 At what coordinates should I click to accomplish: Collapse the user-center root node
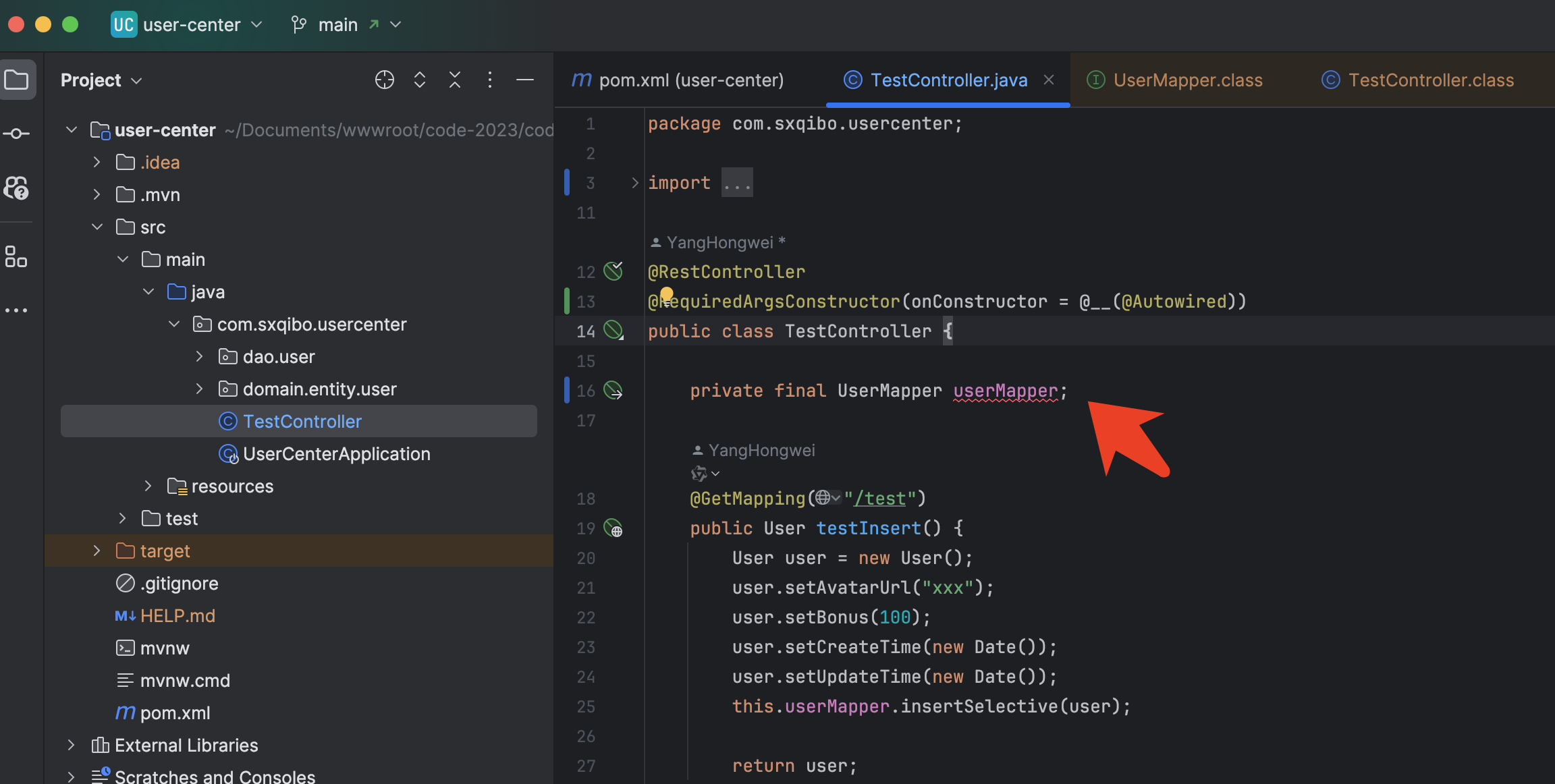(72, 130)
